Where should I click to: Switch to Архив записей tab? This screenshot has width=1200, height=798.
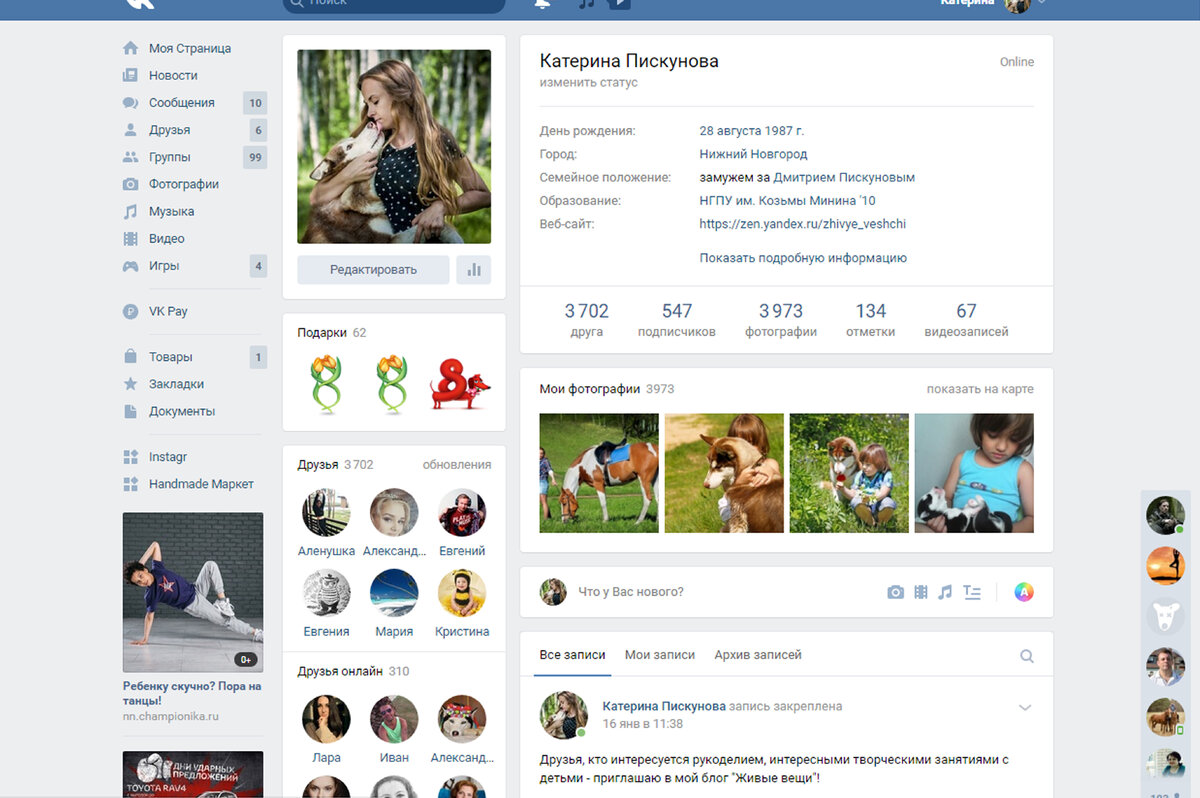[x=758, y=655]
